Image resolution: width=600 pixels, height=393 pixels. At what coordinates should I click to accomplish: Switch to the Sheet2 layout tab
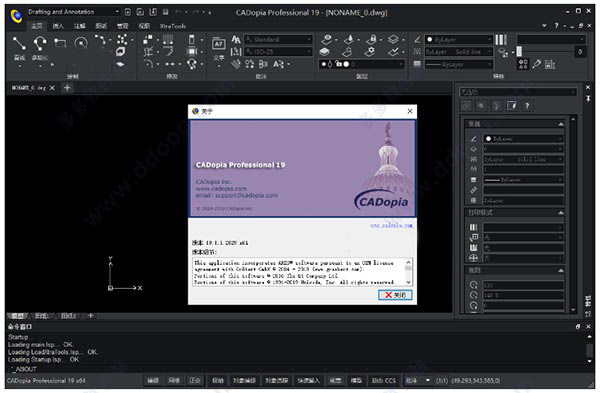coord(68,316)
